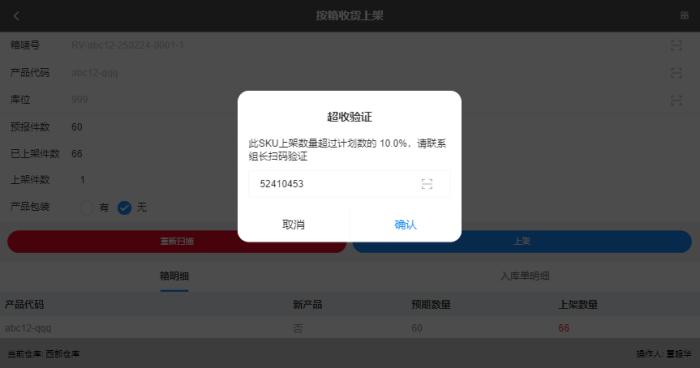Switch to 入库单明细 tab
The image size is (700, 368).
point(525,276)
